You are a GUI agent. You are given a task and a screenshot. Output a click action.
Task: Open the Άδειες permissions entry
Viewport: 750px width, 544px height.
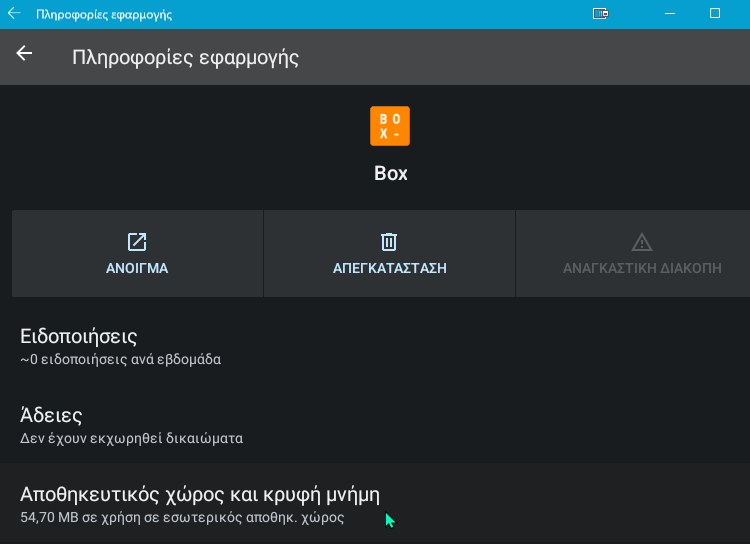point(375,425)
